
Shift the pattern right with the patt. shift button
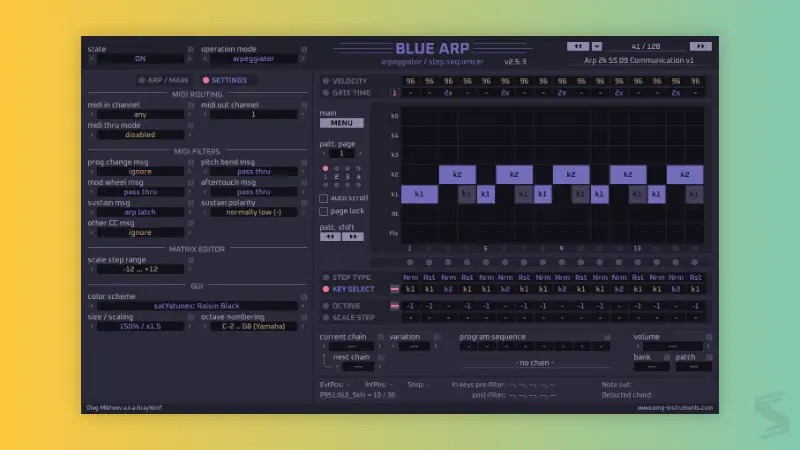tap(353, 237)
